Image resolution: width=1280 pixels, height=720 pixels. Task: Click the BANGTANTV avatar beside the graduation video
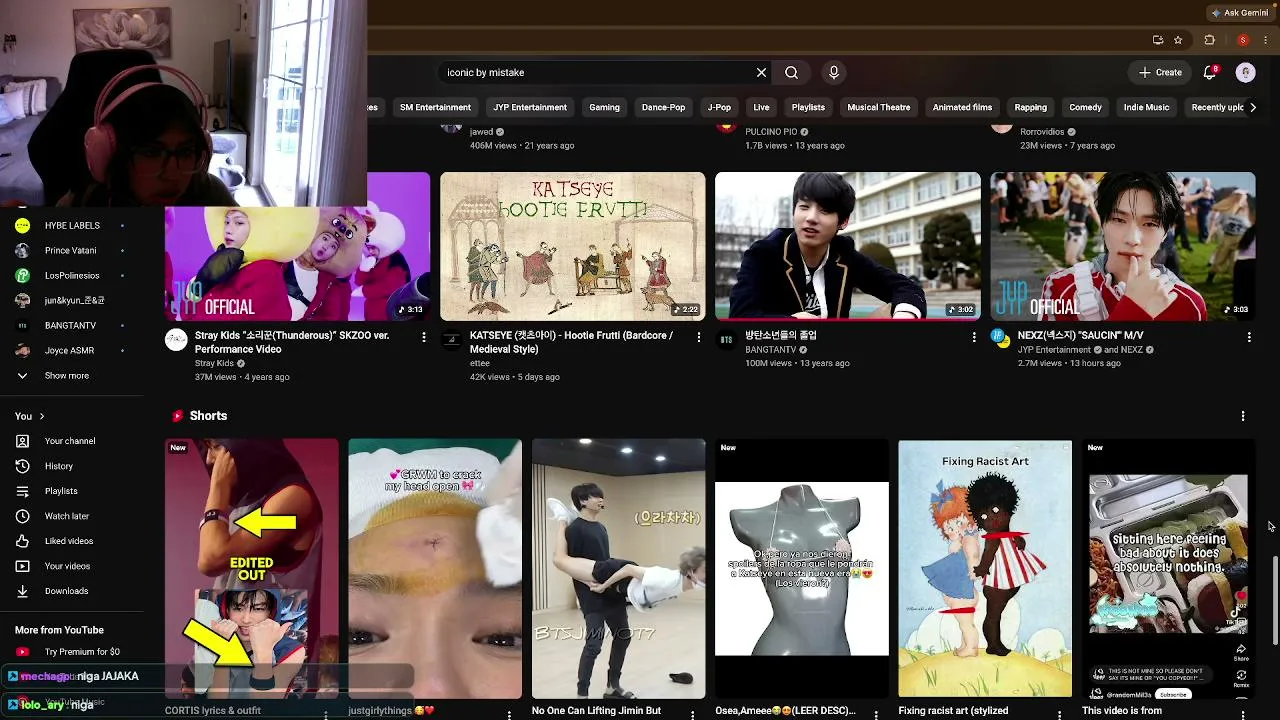point(726,340)
